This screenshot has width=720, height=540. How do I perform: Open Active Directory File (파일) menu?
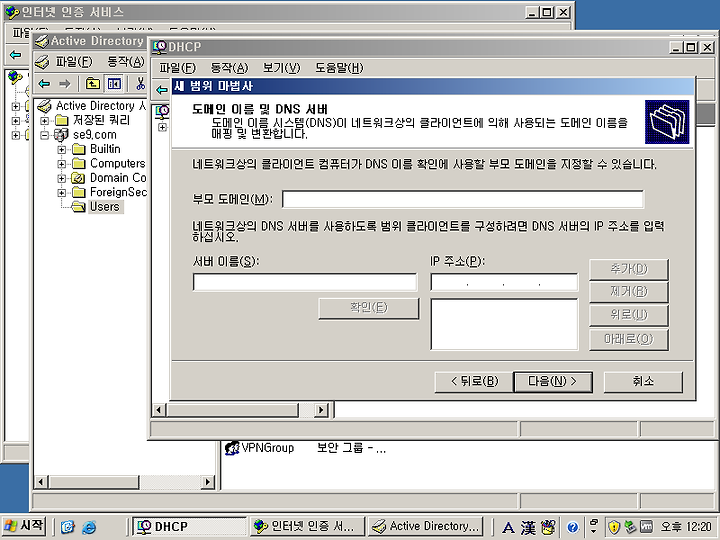click(74, 62)
